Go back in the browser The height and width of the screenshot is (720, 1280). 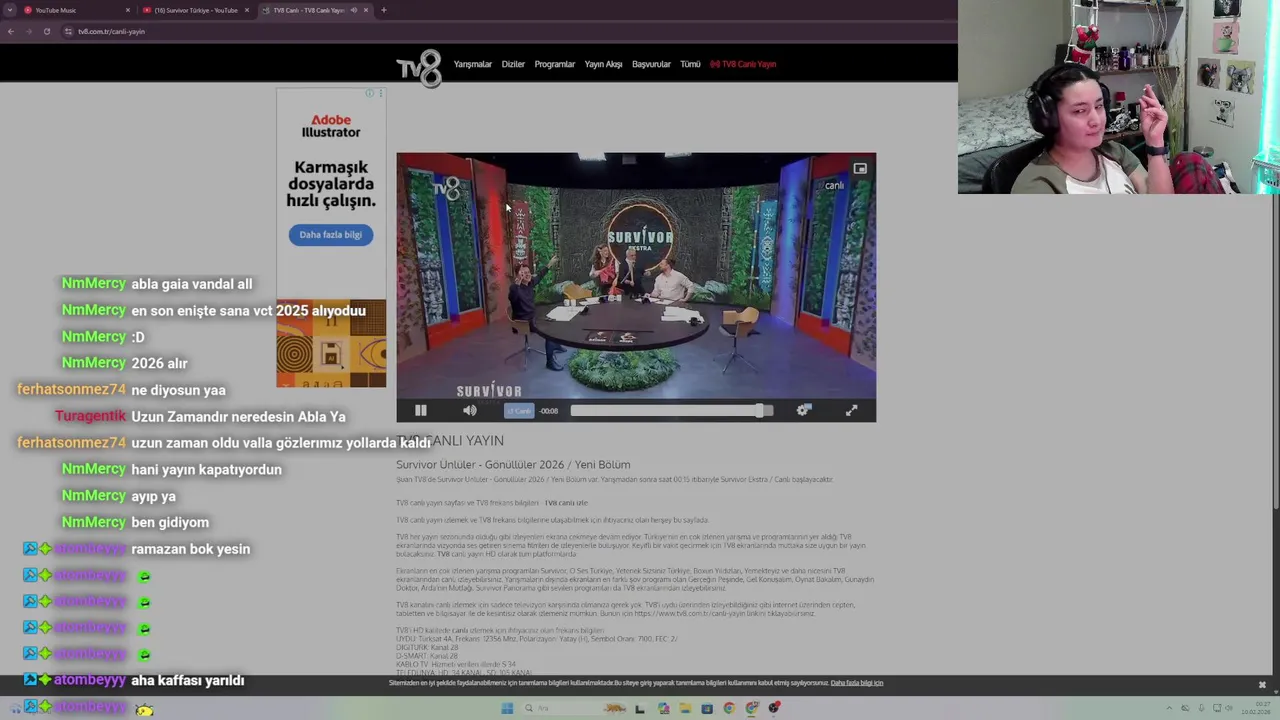(x=11, y=31)
